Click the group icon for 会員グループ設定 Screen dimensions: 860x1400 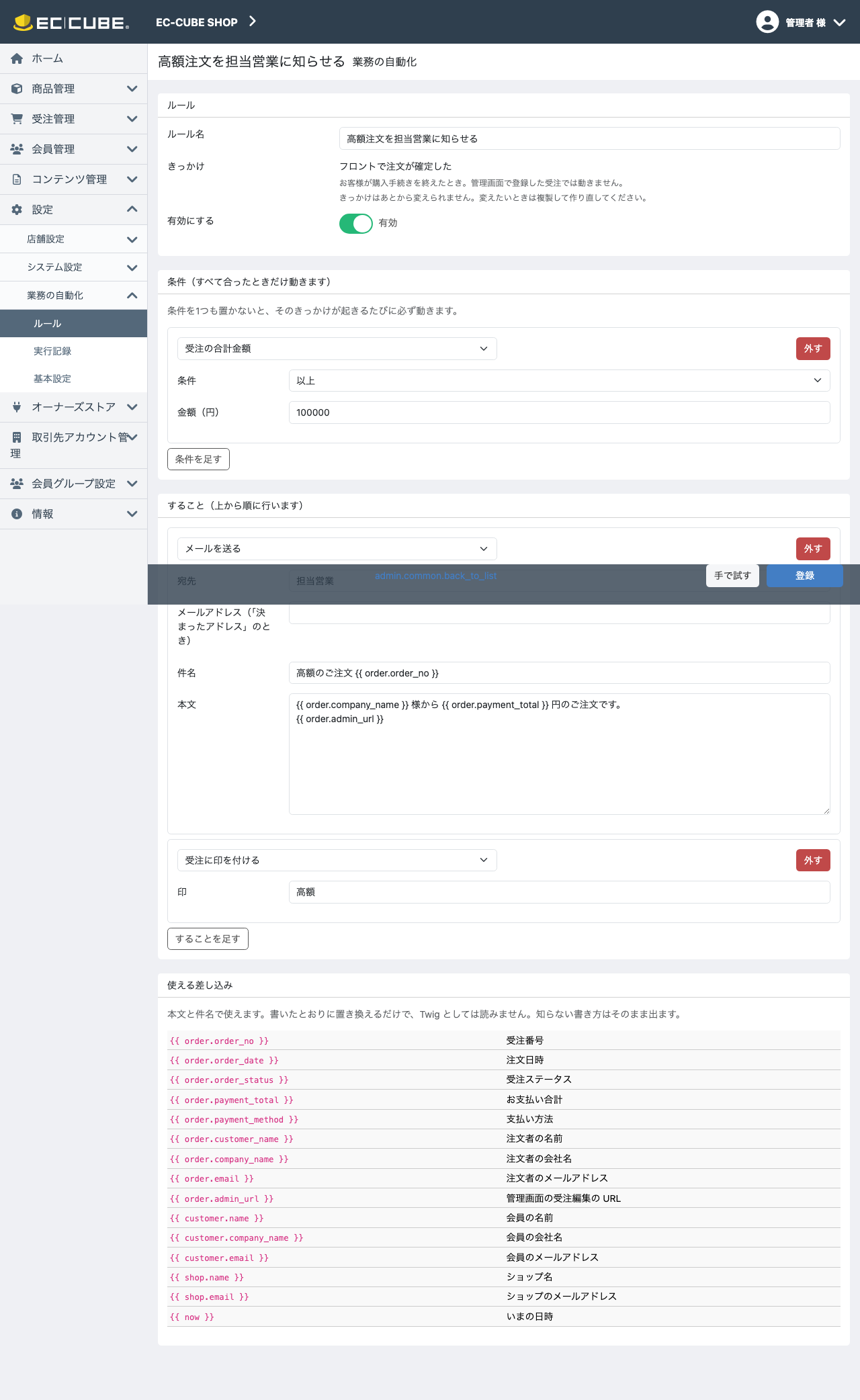(x=17, y=484)
